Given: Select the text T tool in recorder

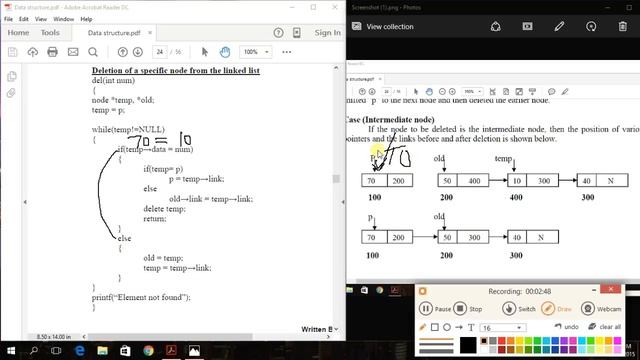Looking at the screenshot, I should (x=471, y=327).
